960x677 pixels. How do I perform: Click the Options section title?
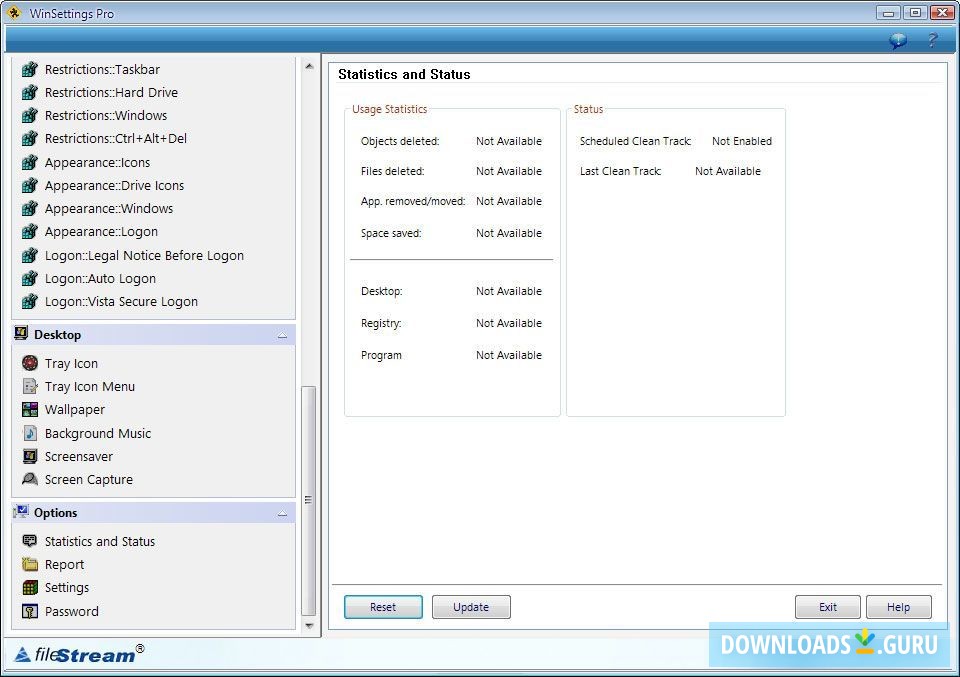click(x=56, y=513)
